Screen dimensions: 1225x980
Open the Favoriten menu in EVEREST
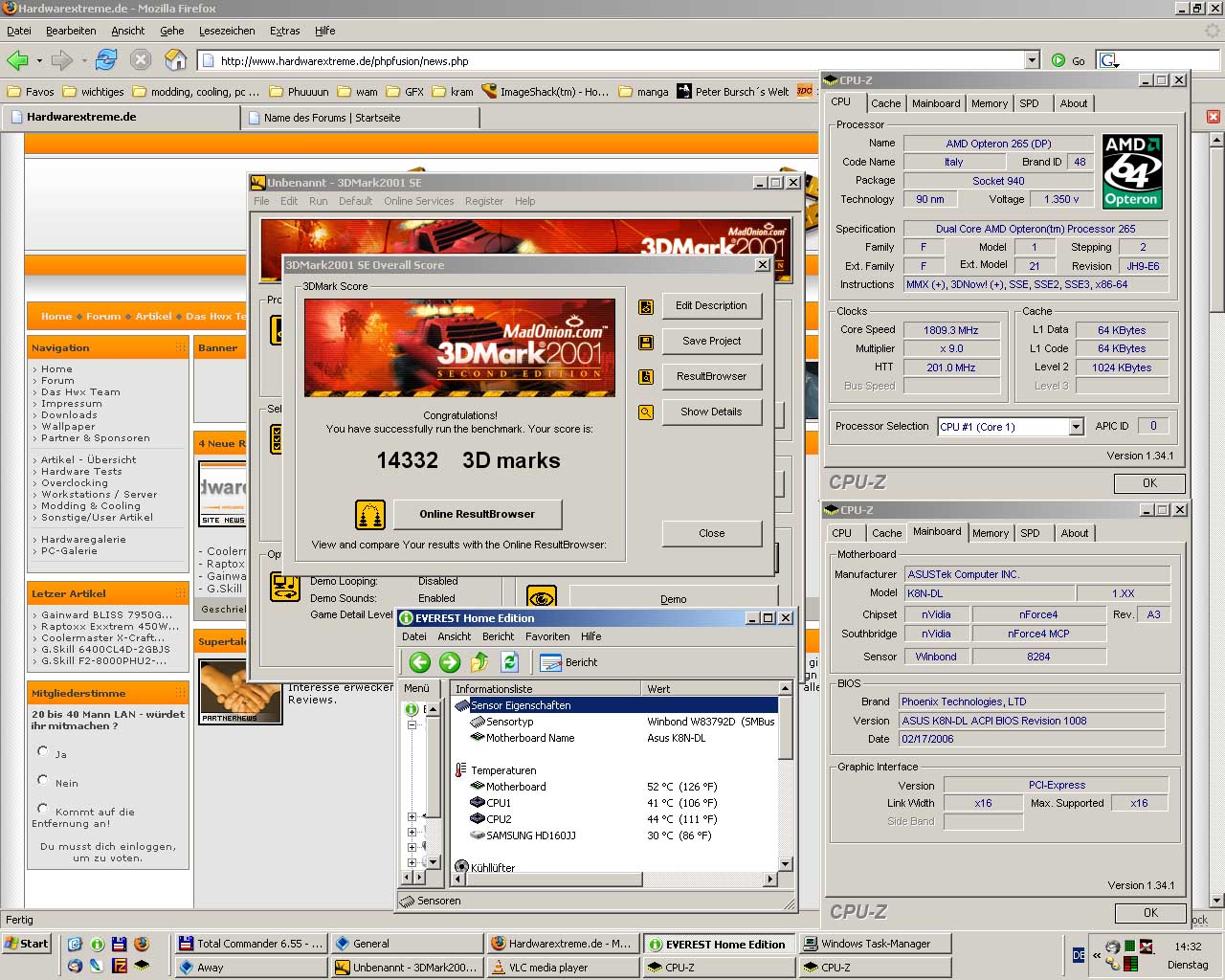click(547, 636)
